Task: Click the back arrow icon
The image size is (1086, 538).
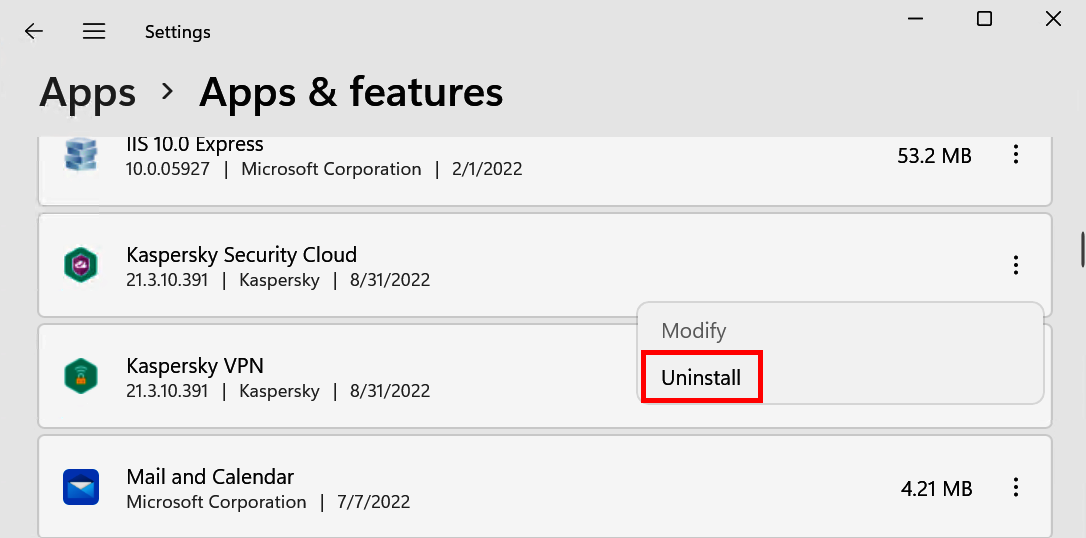Action: click(34, 31)
